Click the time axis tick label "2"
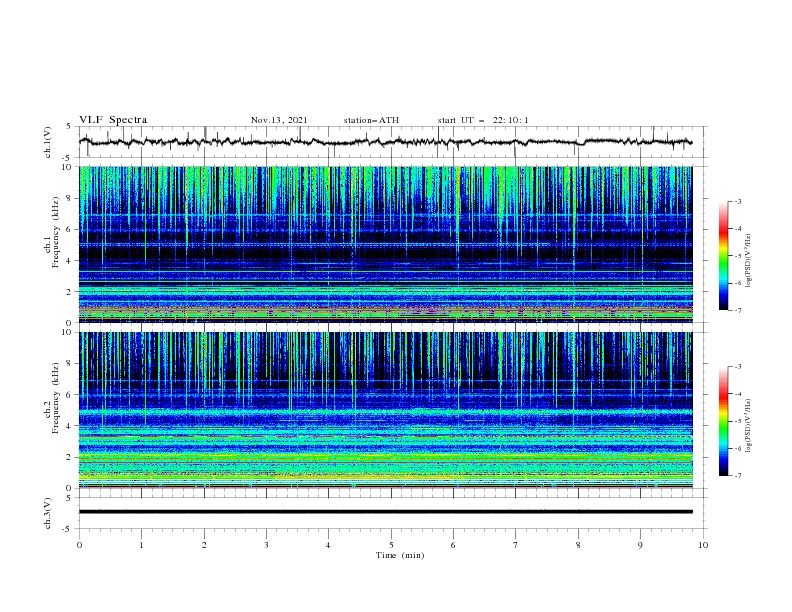Viewport: 792px width, 612px height. click(x=204, y=545)
